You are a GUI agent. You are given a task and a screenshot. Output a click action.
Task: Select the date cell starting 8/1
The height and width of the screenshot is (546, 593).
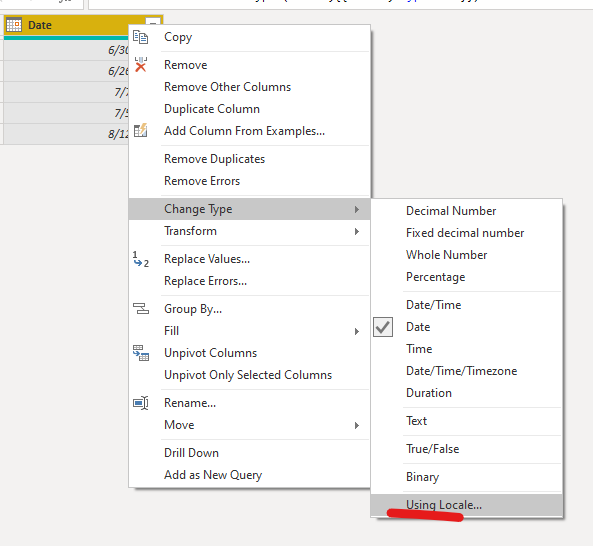(x=66, y=133)
